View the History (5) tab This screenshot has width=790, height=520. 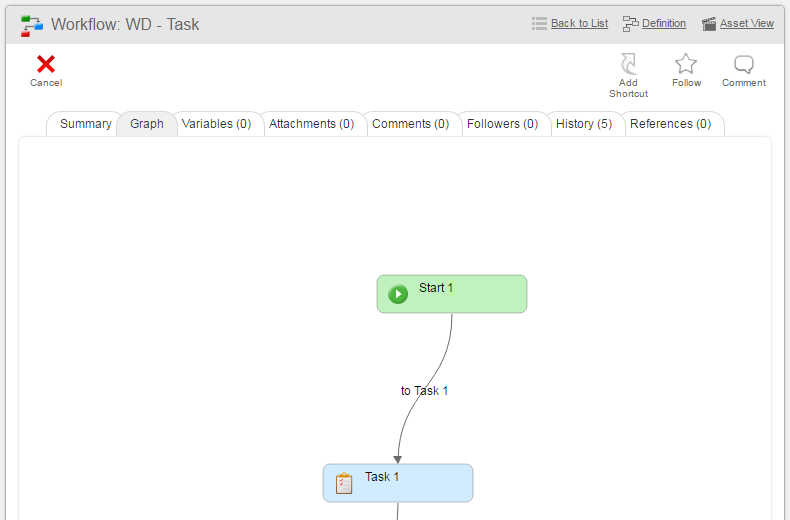[x=584, y=124]
